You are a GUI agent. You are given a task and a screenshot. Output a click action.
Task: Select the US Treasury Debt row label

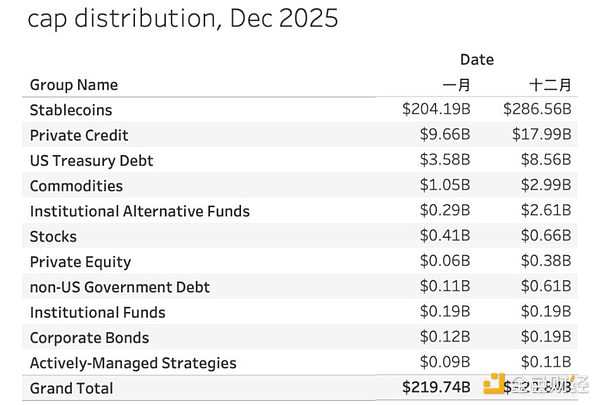click(91, 160)
